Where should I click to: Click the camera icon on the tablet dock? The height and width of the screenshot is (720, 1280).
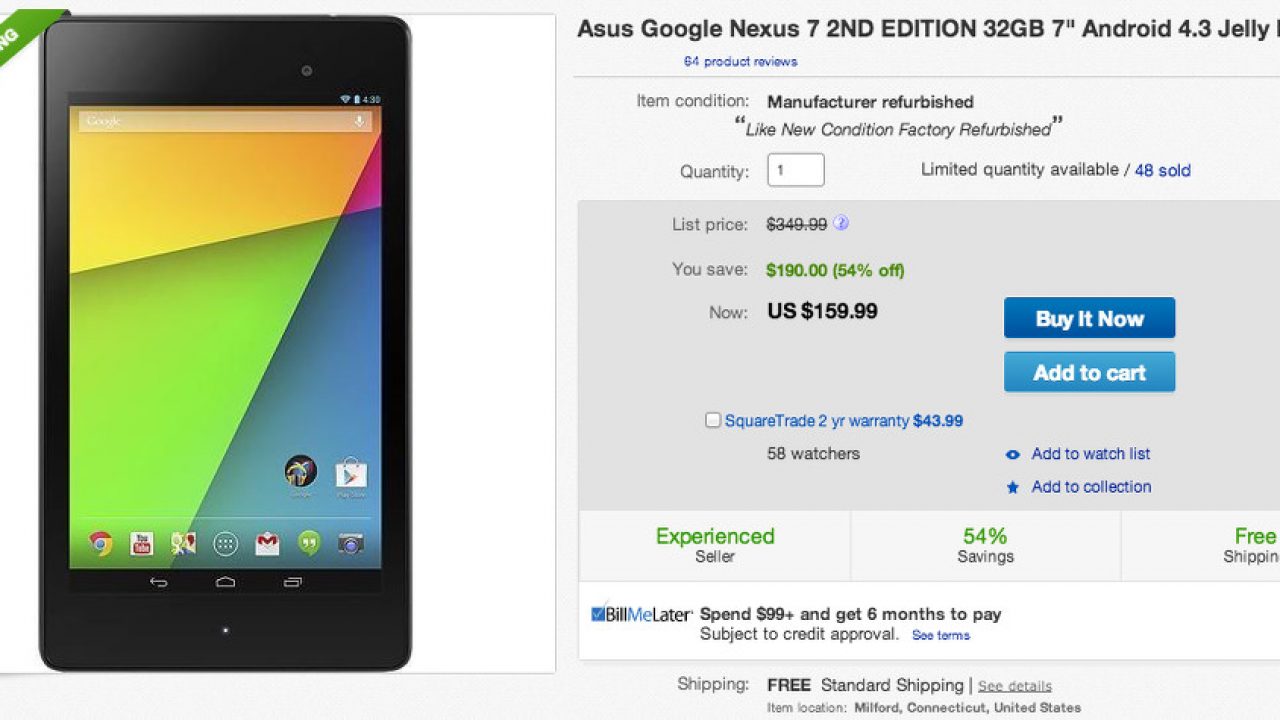point(350,543)
